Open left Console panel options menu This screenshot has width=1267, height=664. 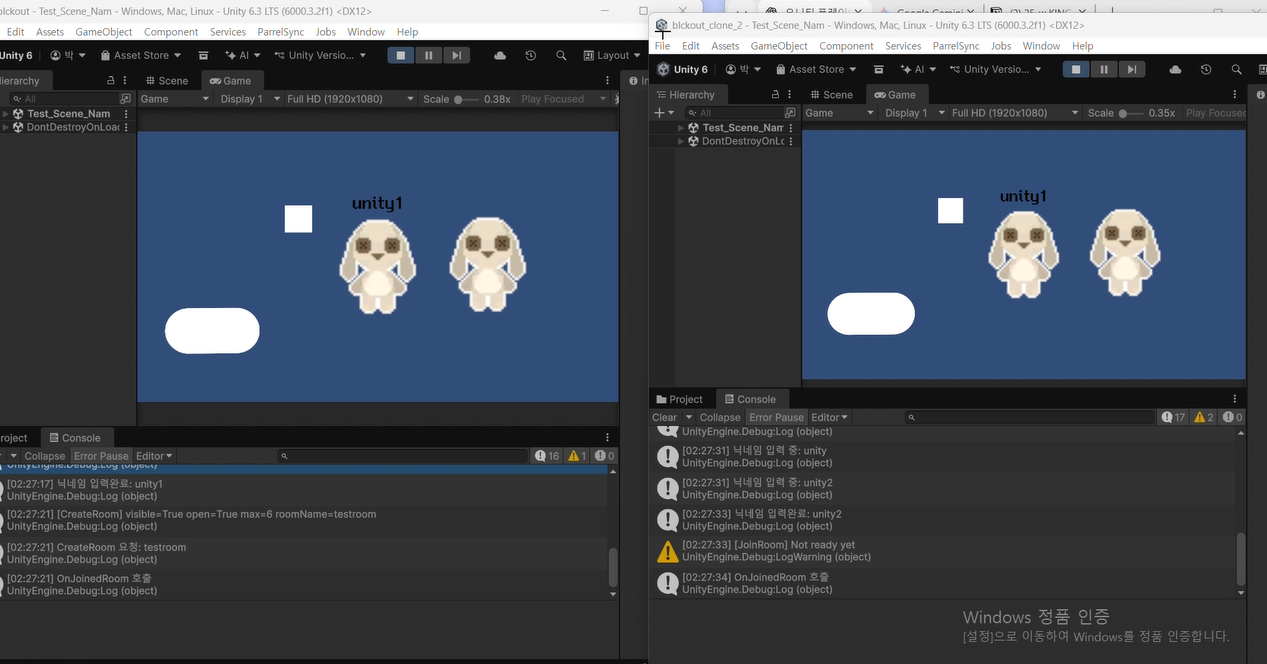607,438
